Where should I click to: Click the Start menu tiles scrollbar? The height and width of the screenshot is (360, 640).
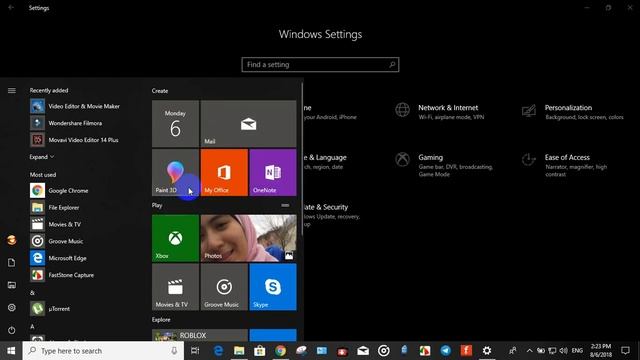(x=302, y=159)
